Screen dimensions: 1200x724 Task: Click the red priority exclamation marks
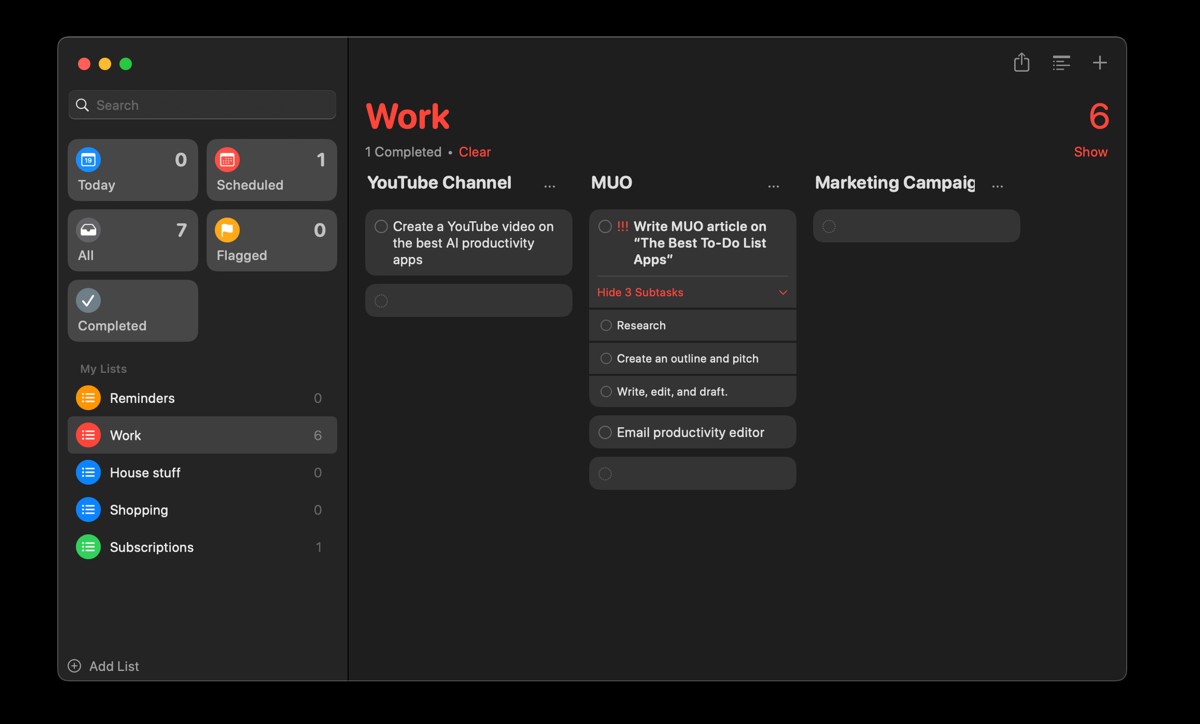623,227
